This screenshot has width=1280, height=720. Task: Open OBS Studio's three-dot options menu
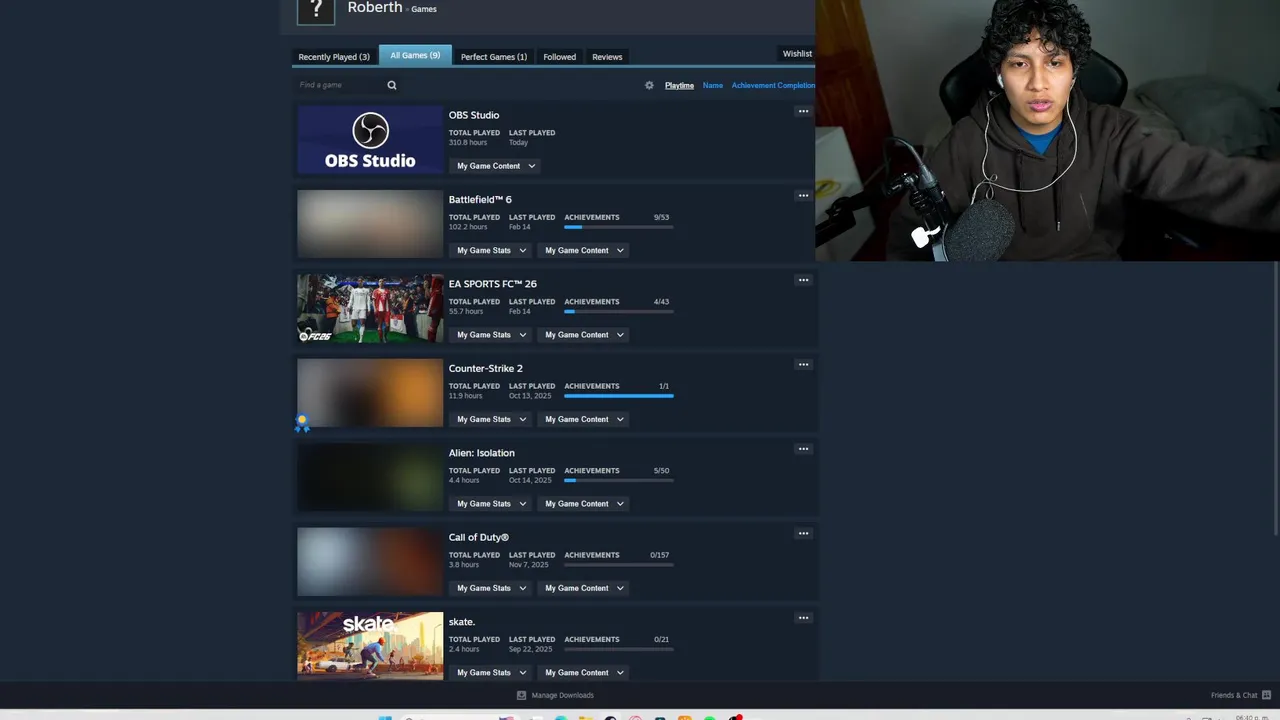click(x=803, y=111)
